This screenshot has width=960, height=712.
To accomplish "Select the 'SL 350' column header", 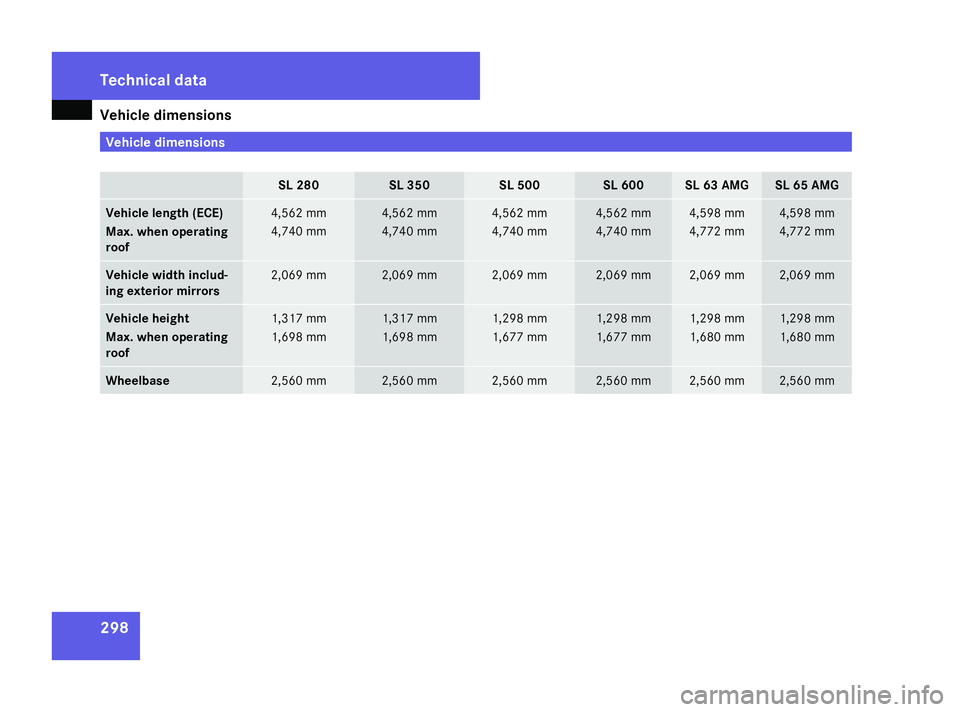I will click(409, 185).
